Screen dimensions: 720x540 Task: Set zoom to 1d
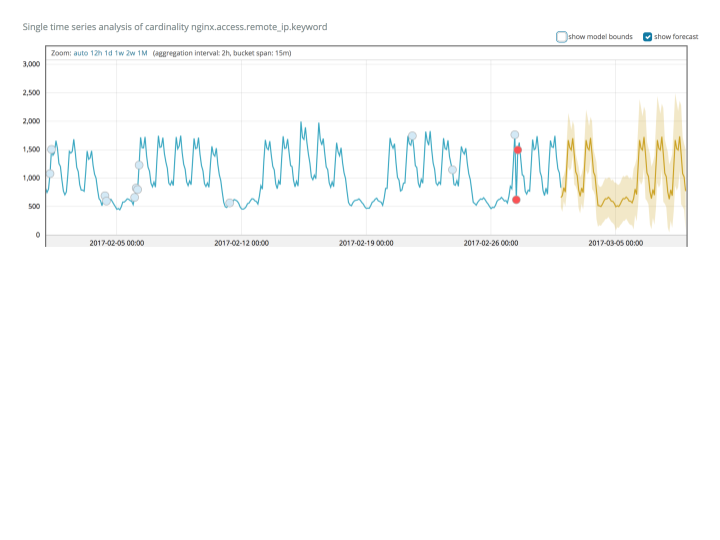pyautogui.click(x=108, y=53)
